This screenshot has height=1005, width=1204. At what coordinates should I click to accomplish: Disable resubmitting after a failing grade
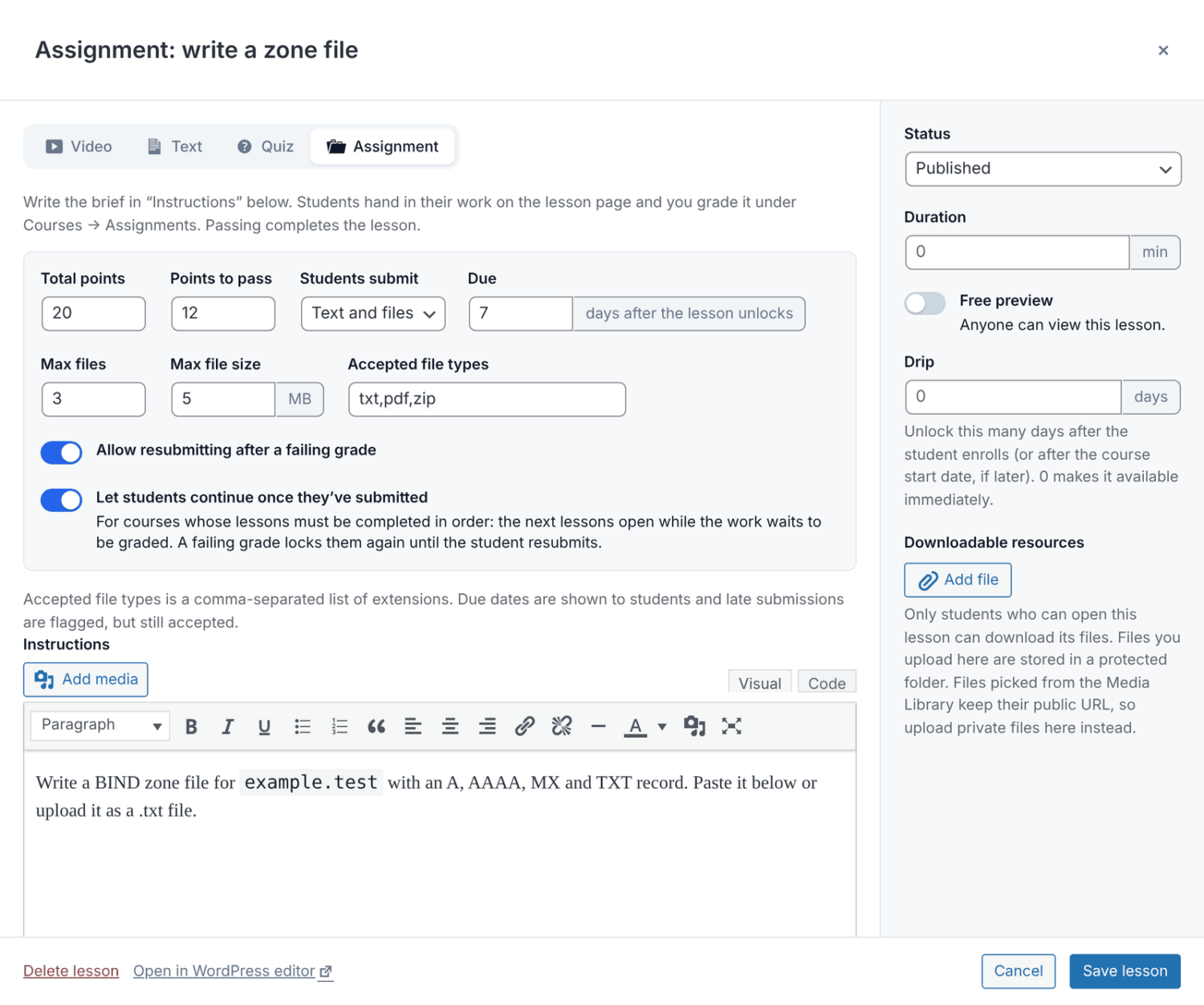click(x=62, y=453)
